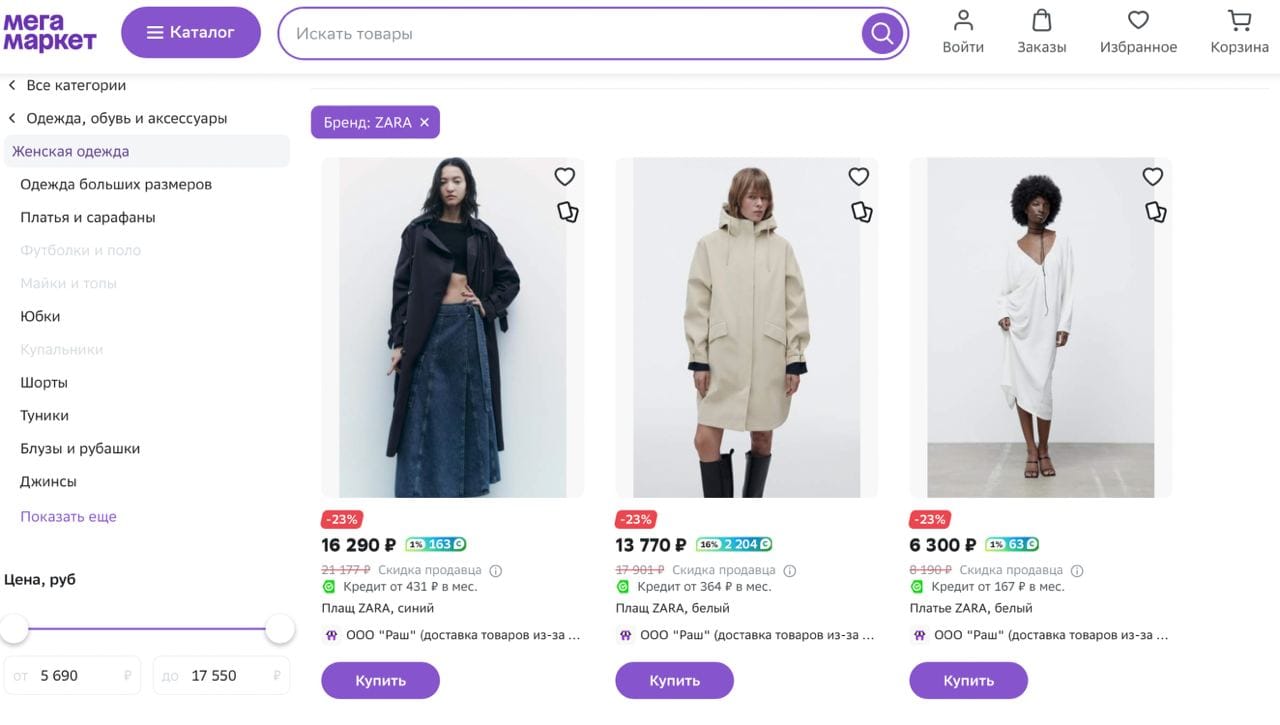Open the Корзина (cart) icon

pos(1238,30)
